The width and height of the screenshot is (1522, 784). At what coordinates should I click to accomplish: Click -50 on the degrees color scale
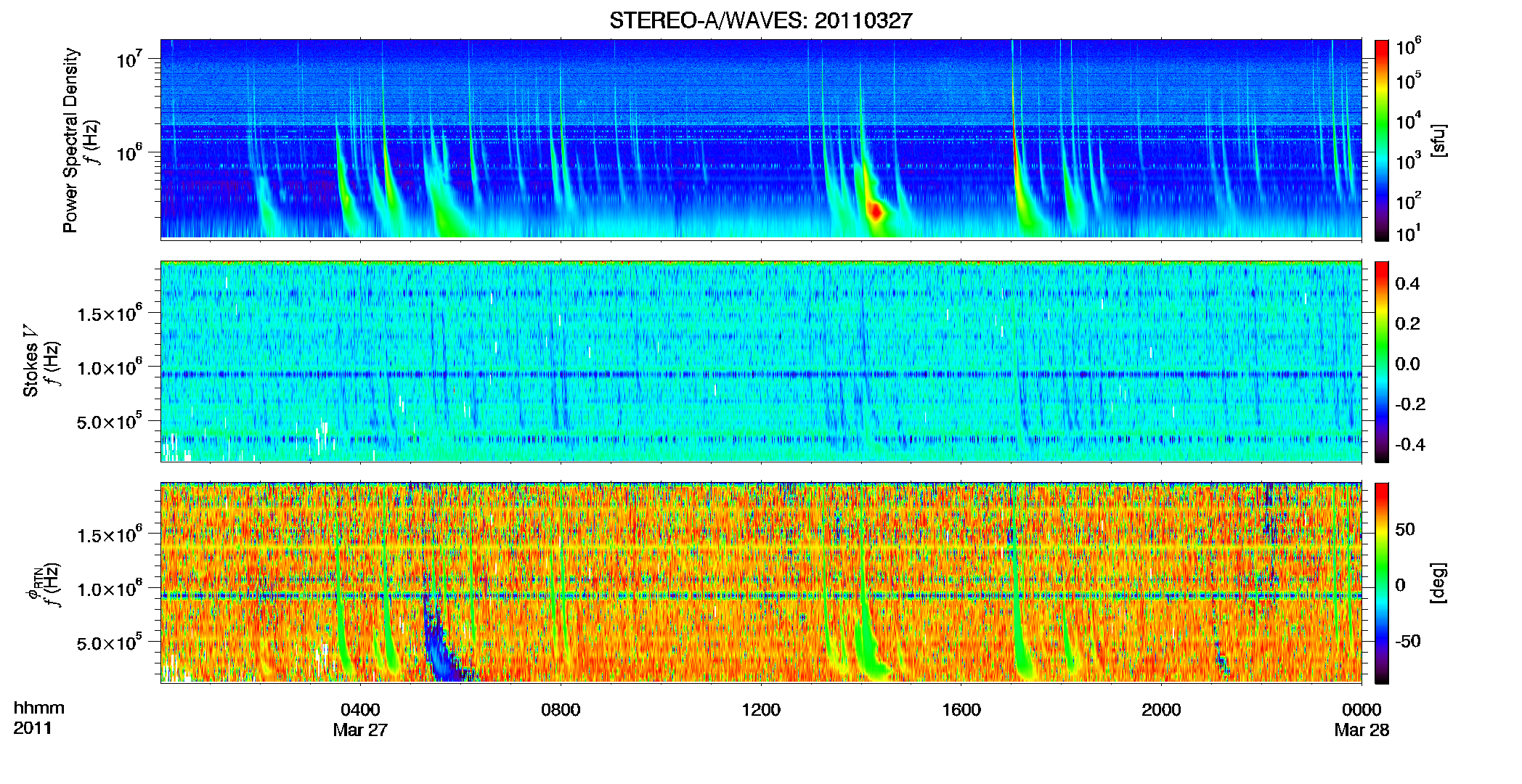tap(1408, 642)
